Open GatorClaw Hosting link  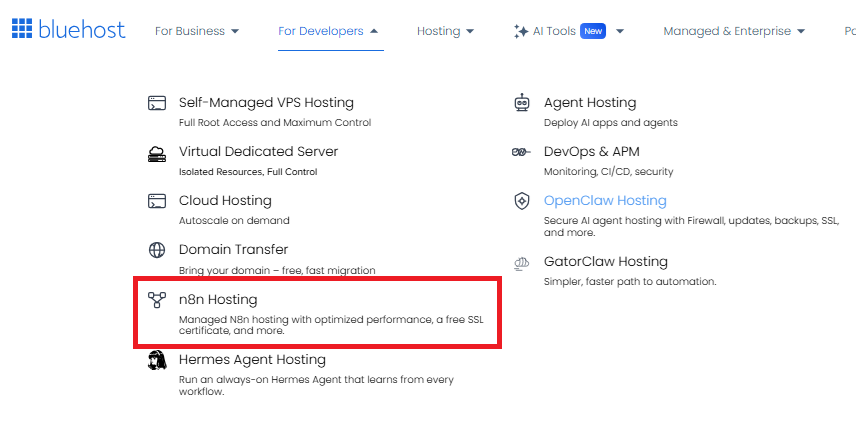point(606,262)
